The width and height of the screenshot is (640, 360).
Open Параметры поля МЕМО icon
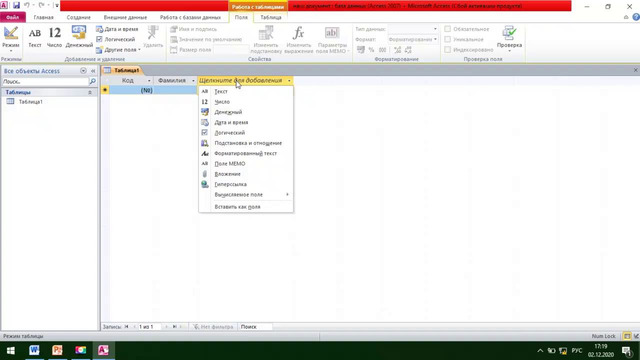[x=331, y=33]
